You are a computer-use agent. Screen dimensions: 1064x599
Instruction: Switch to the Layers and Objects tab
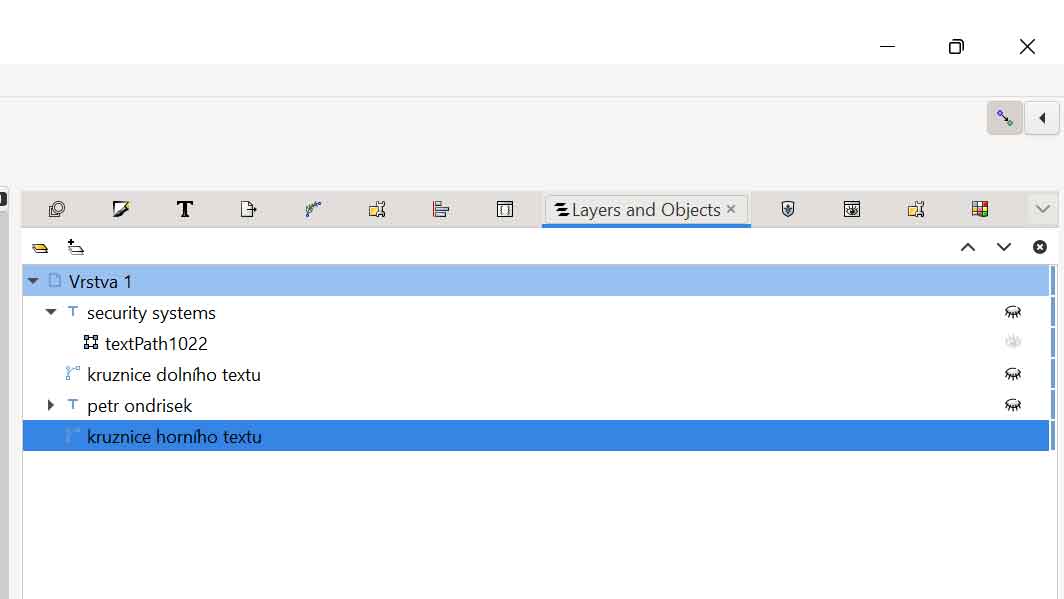[x=638, y=210]
